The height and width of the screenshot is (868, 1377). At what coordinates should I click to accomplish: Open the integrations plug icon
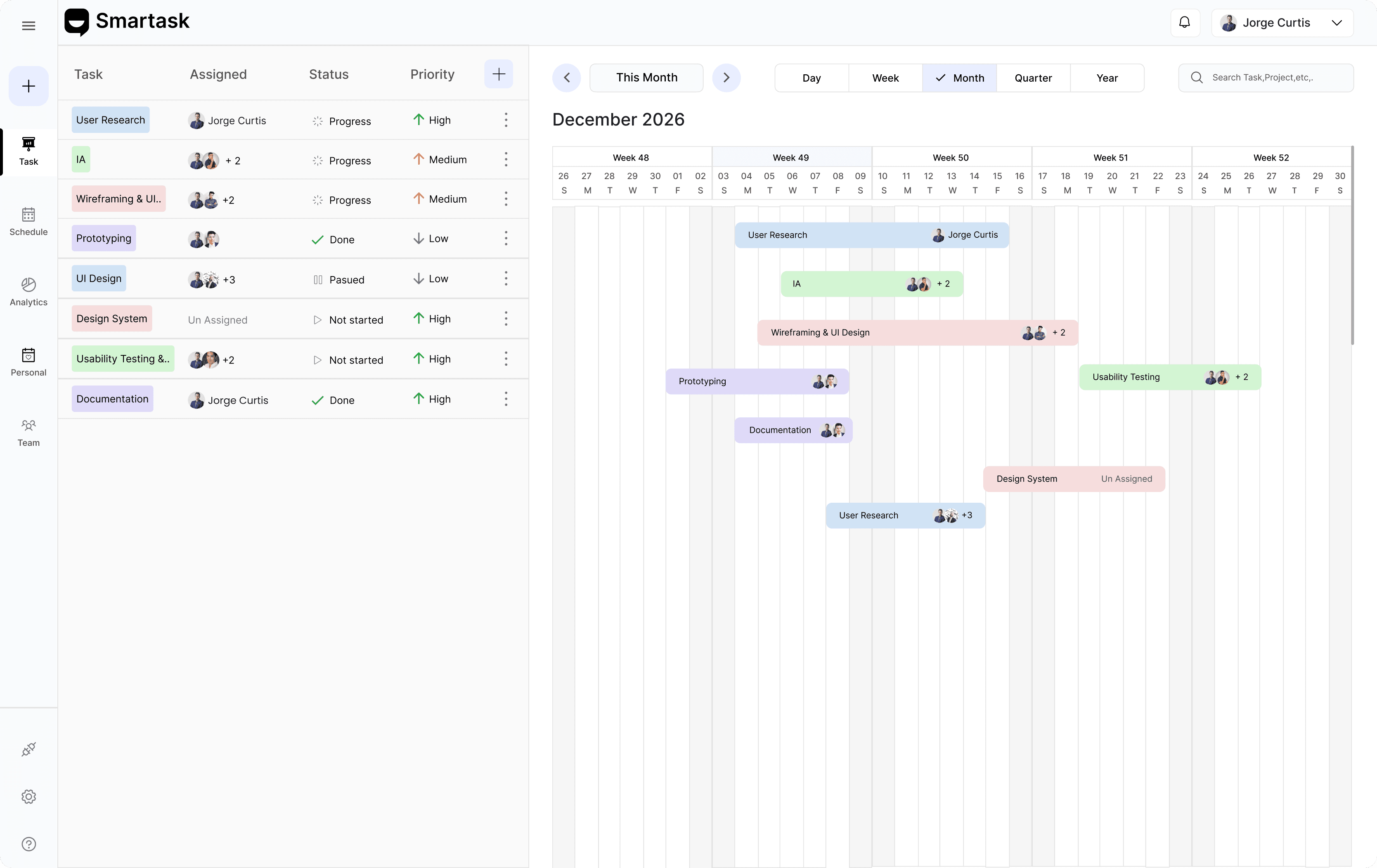pos(28,749)
